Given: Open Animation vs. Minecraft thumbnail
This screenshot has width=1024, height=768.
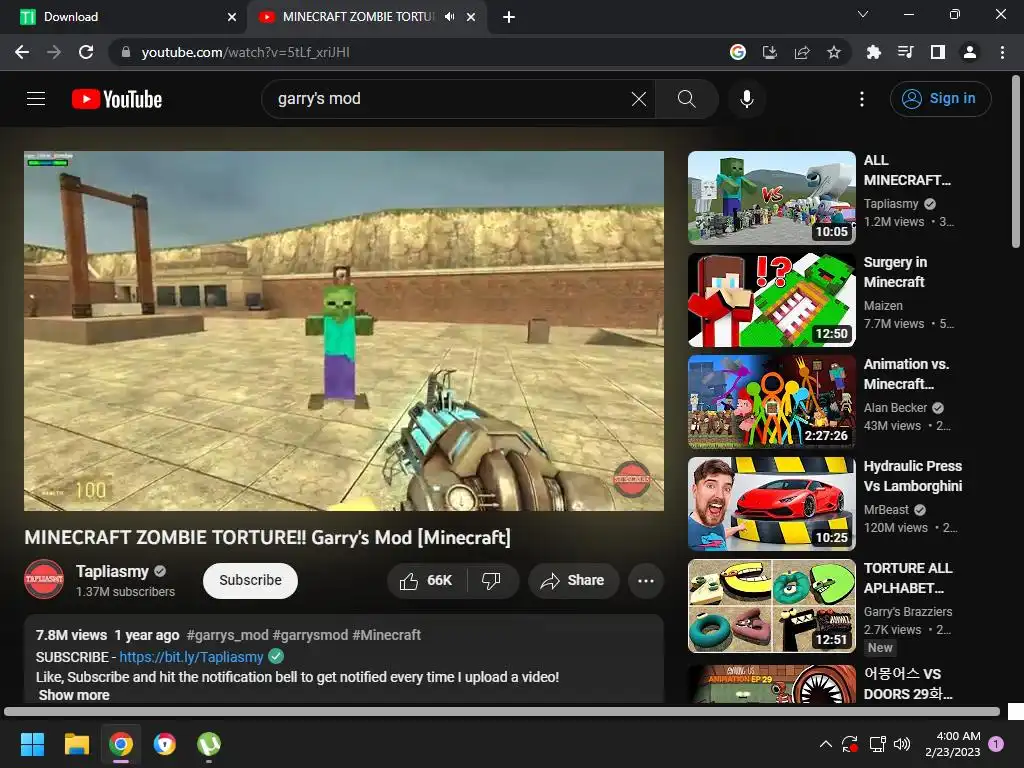Looking at the screenshot, I should 771,402.
